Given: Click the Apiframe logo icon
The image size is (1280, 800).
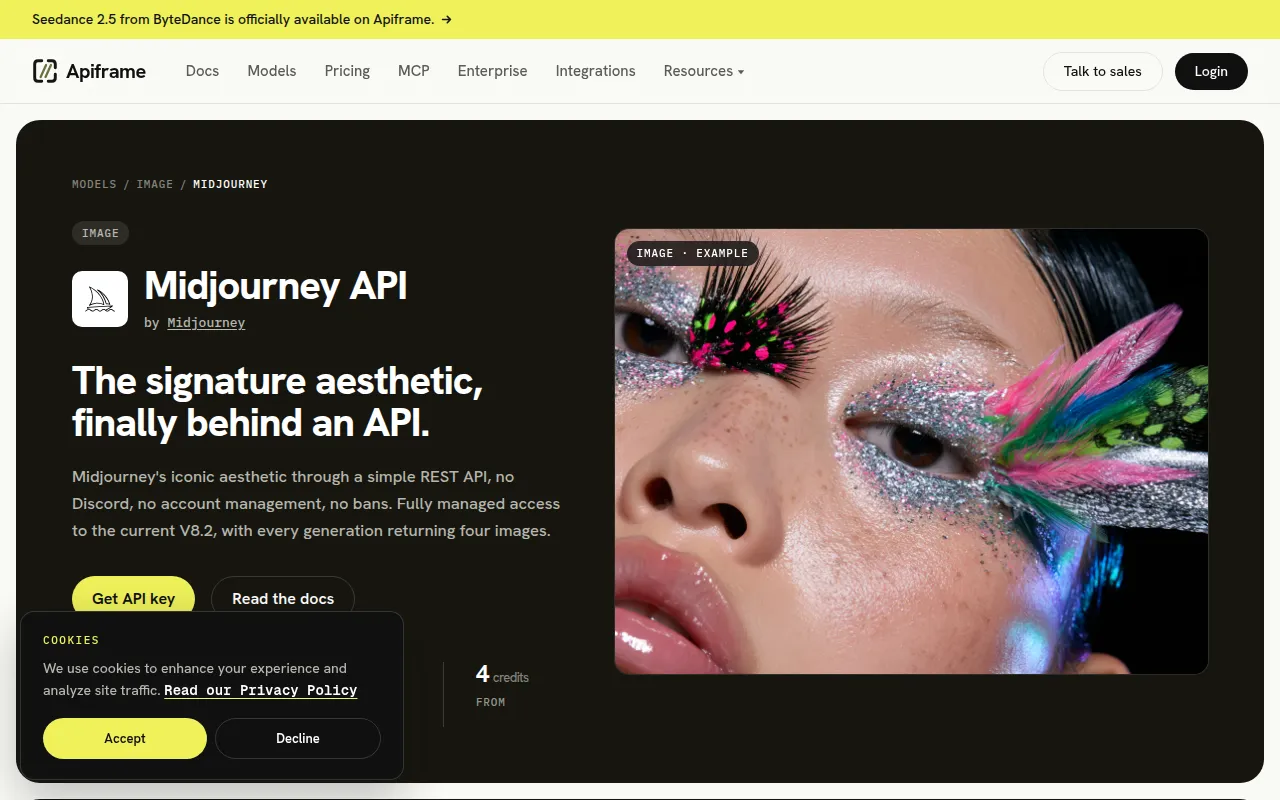Looking at the screenshot, I should [x=45, y=71].
